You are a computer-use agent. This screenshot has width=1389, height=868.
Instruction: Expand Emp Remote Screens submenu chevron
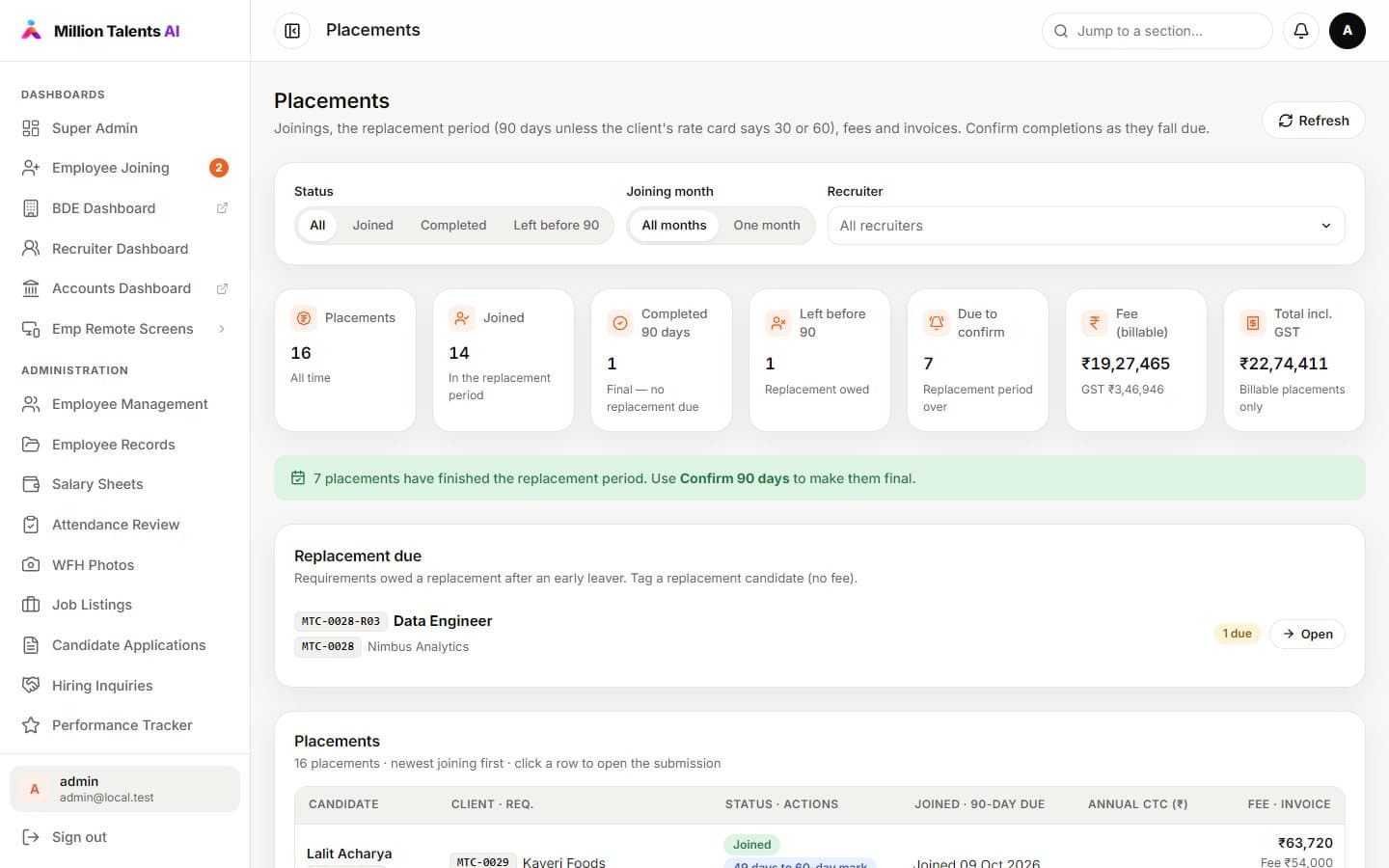[222, 329]
